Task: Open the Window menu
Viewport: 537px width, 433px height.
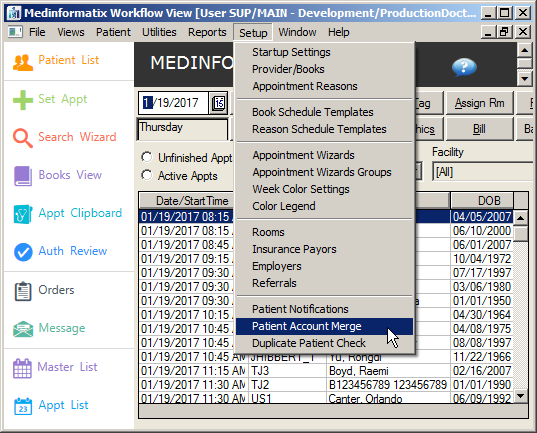Action: (x=297, y=32)
